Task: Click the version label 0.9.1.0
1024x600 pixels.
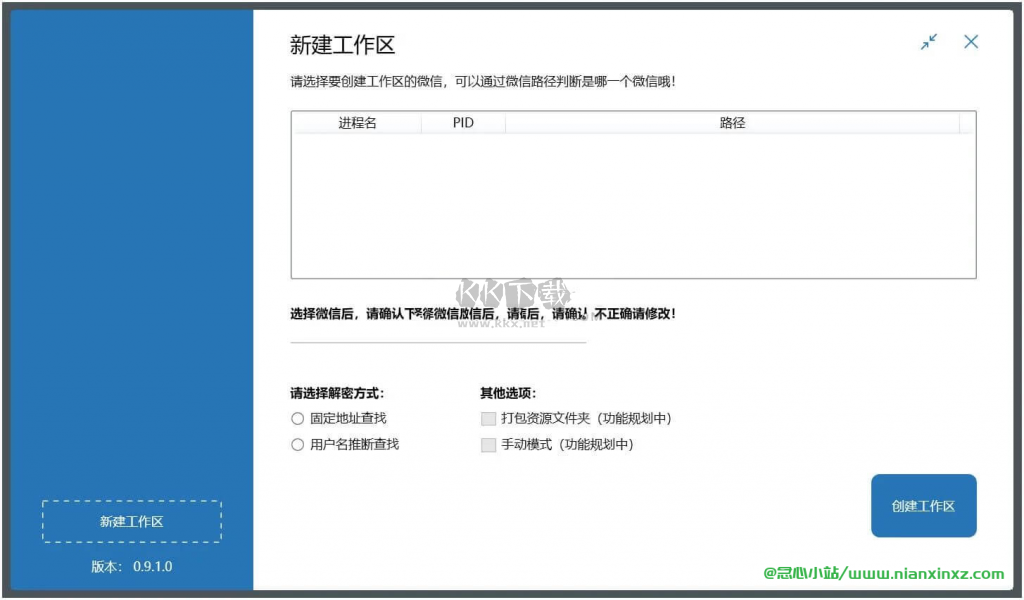Action: (130, 566)
